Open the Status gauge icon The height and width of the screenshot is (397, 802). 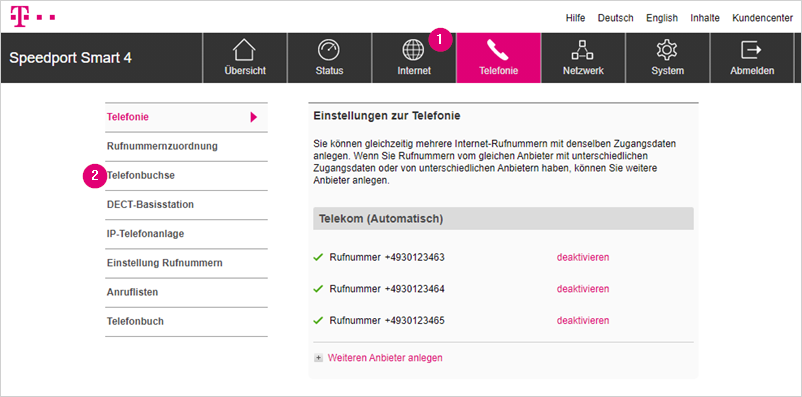(329, 51)
